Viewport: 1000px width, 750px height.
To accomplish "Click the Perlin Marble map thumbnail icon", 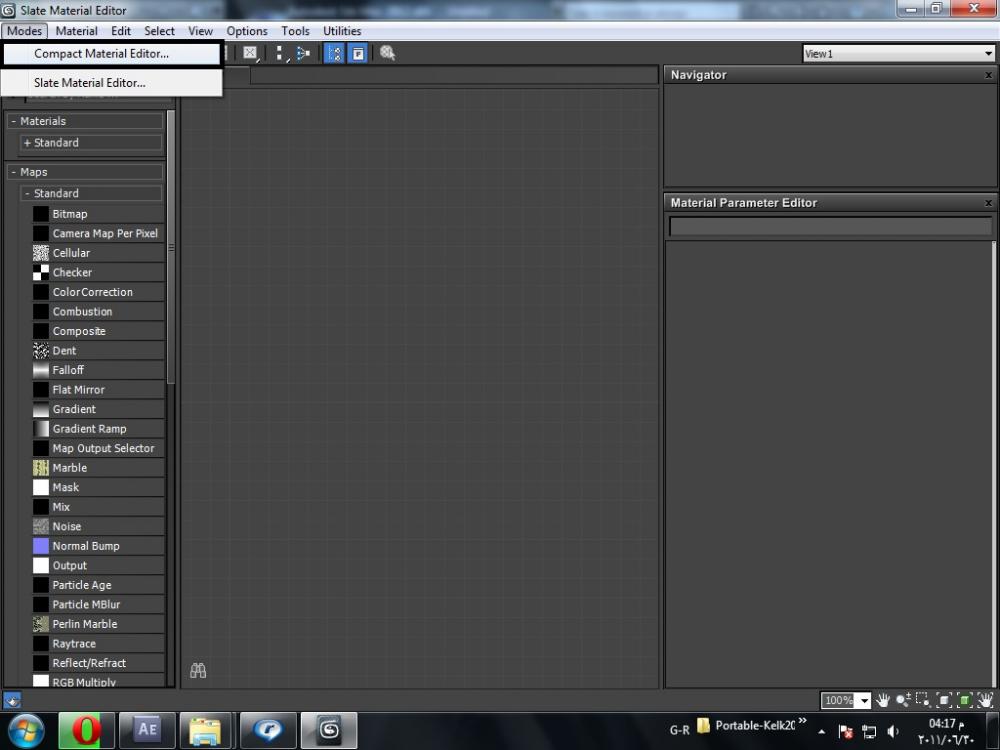I will 41,624.
